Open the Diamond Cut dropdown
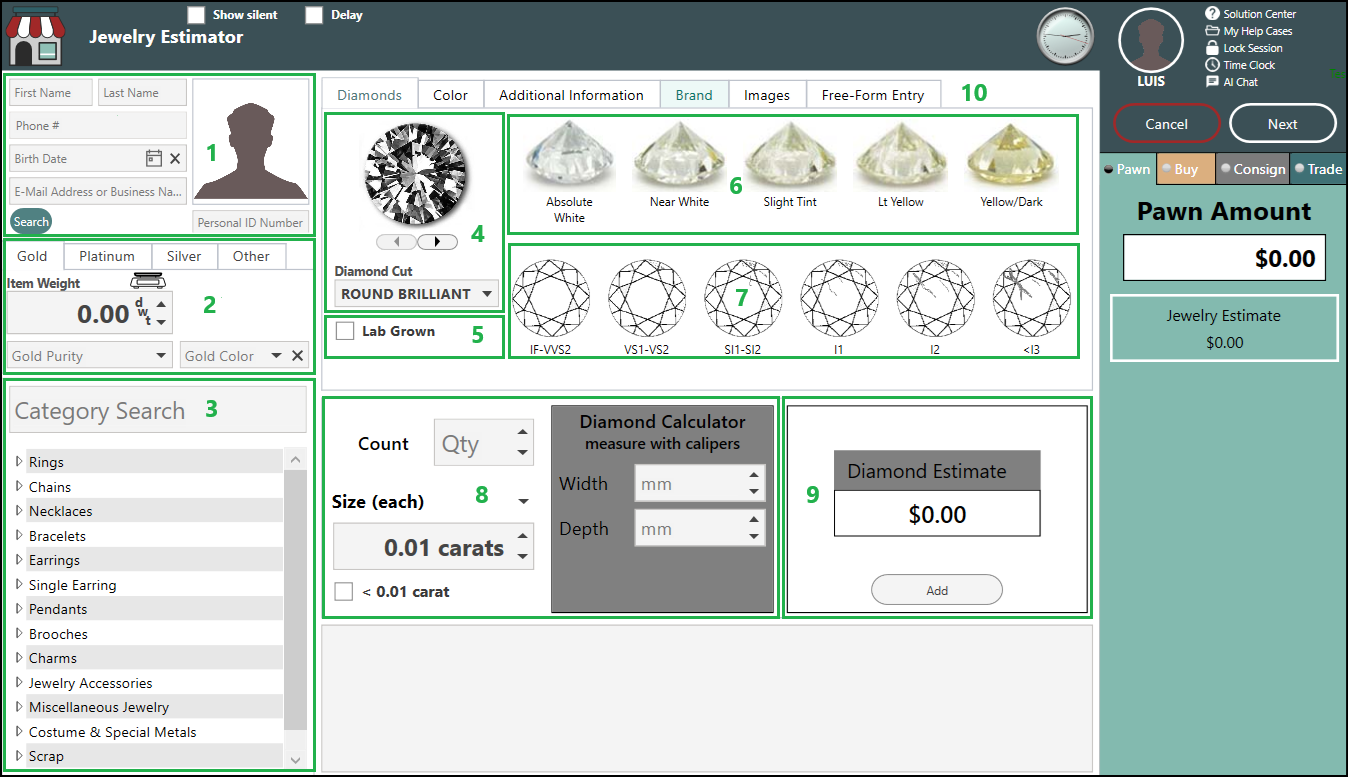 [x=416, y=294]
